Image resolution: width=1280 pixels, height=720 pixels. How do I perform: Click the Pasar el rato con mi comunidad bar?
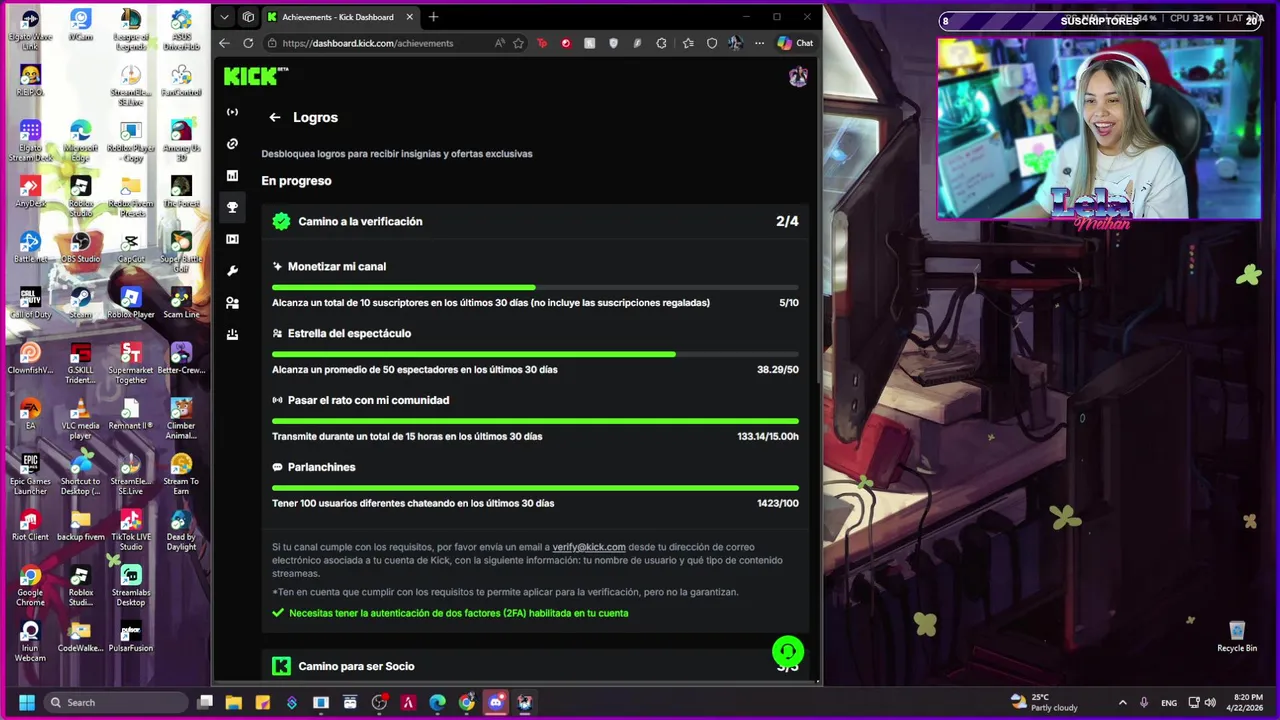click(x=535, y=421)
